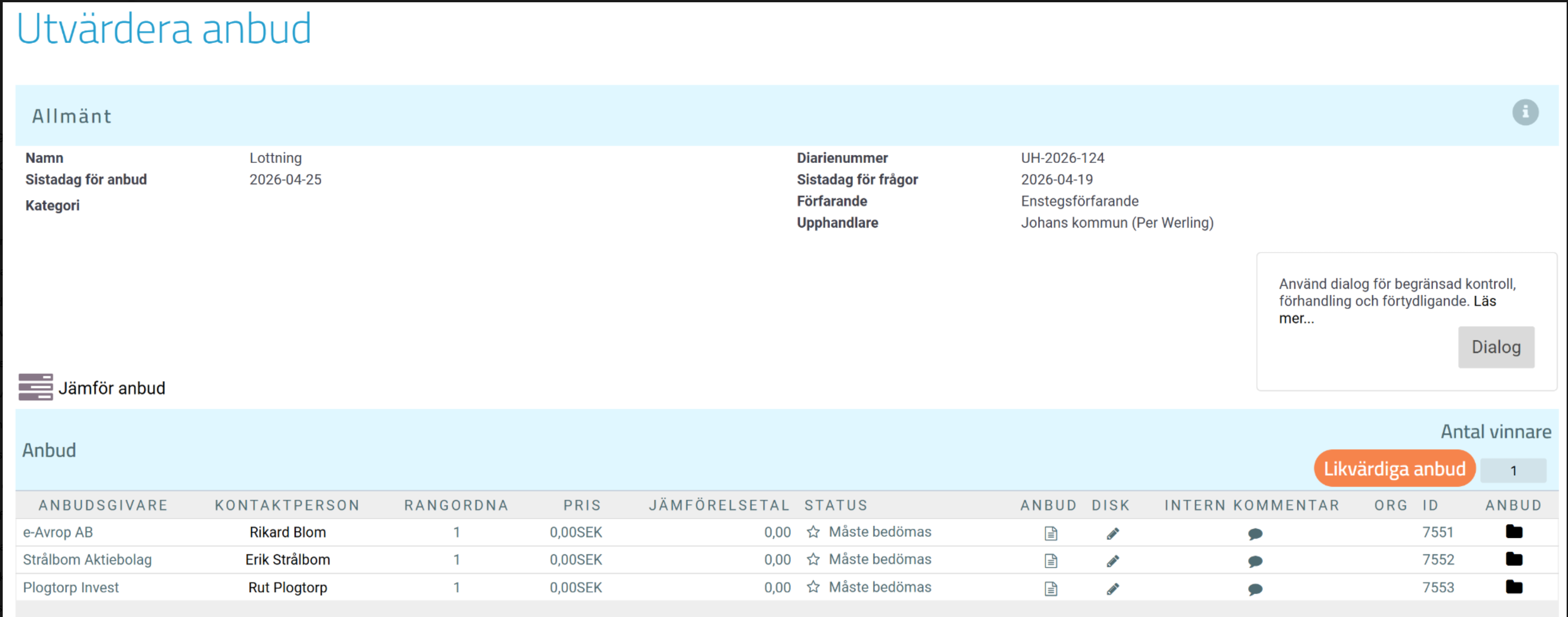The height and width of the screenshot is (617, 1568).
Task: Click pencil icon in Plogtorp Invest row
Action: tap(1112, 589)
